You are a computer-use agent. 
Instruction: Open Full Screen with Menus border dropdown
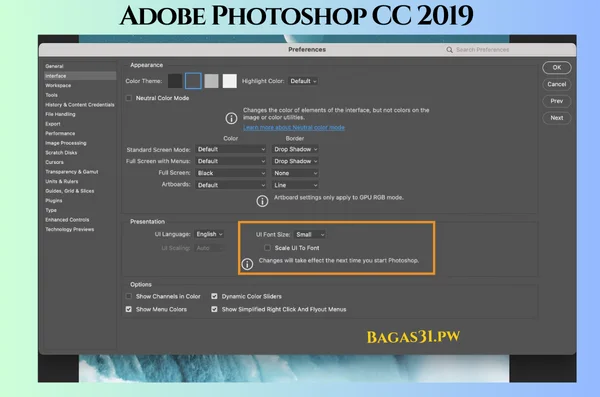coord(295,161)
